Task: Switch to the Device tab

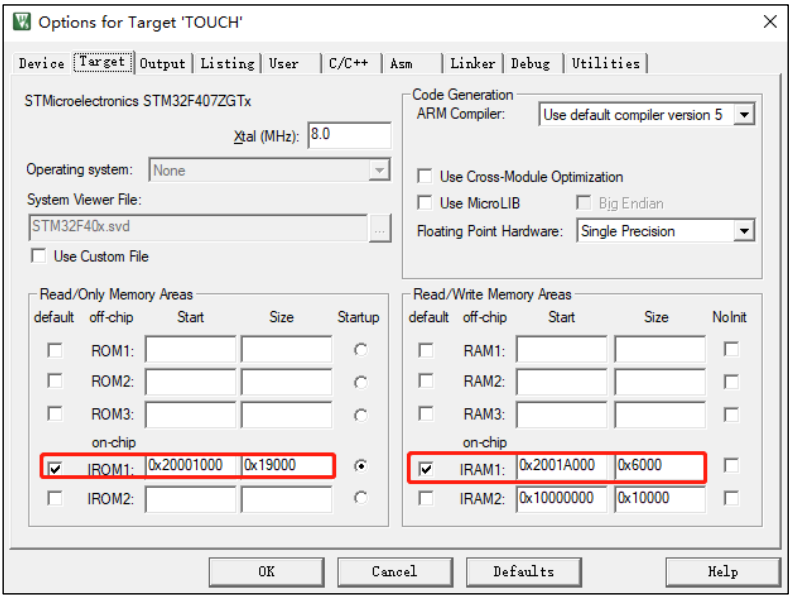Action: [x=41, y=64]
